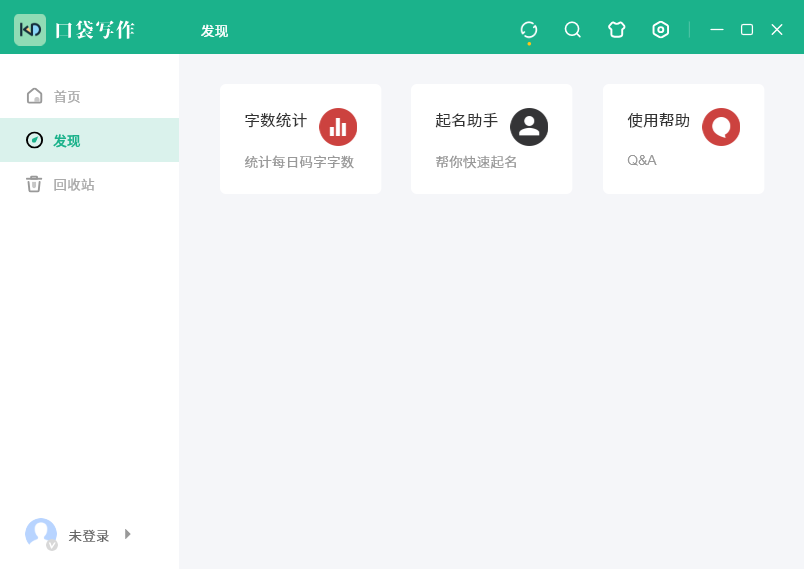Image resolution: width=804 pixels, height=569 pixels.
Task: Open the 起名助手 card title
Action: tap(467, 120)
